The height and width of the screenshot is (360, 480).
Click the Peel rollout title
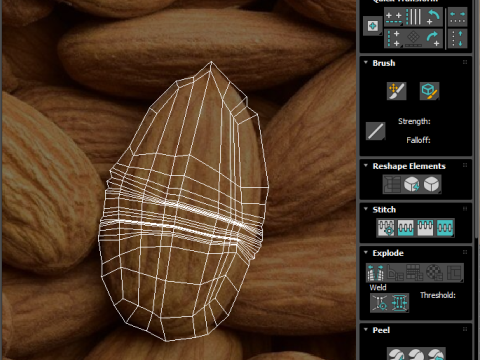click(x=381, y=330)
